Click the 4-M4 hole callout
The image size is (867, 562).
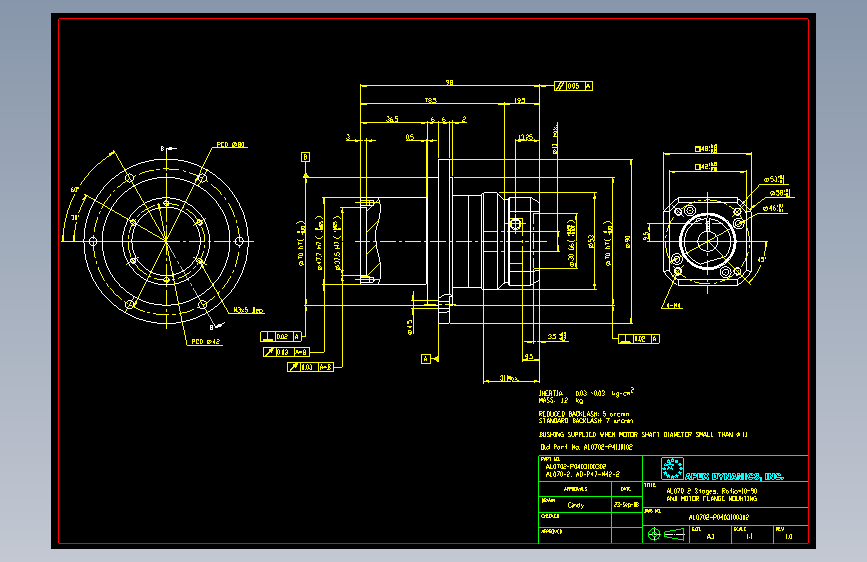(x=674, y=305)
